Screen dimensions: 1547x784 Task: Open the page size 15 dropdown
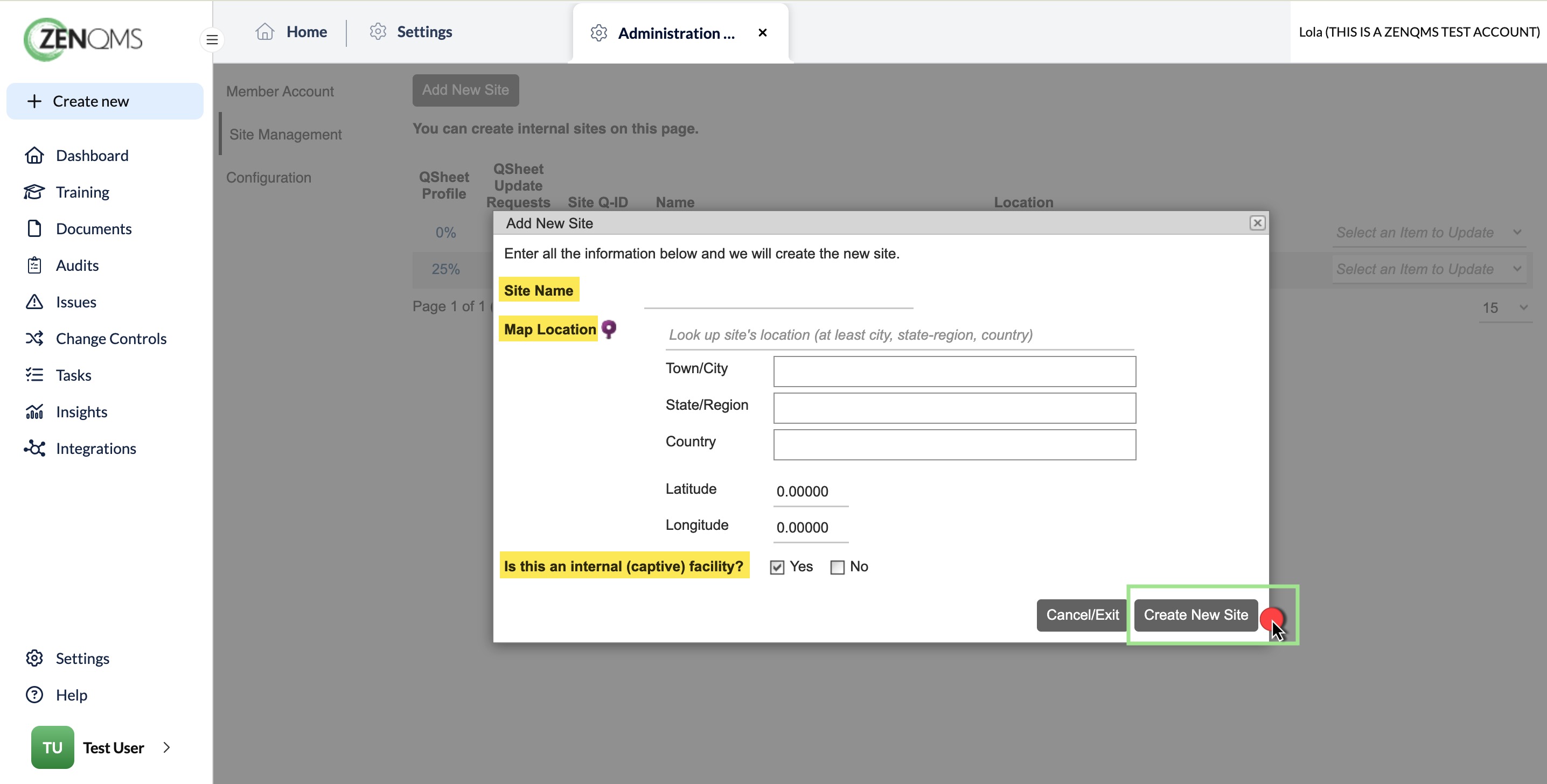pyautogui.click(x=1506, y=308)
